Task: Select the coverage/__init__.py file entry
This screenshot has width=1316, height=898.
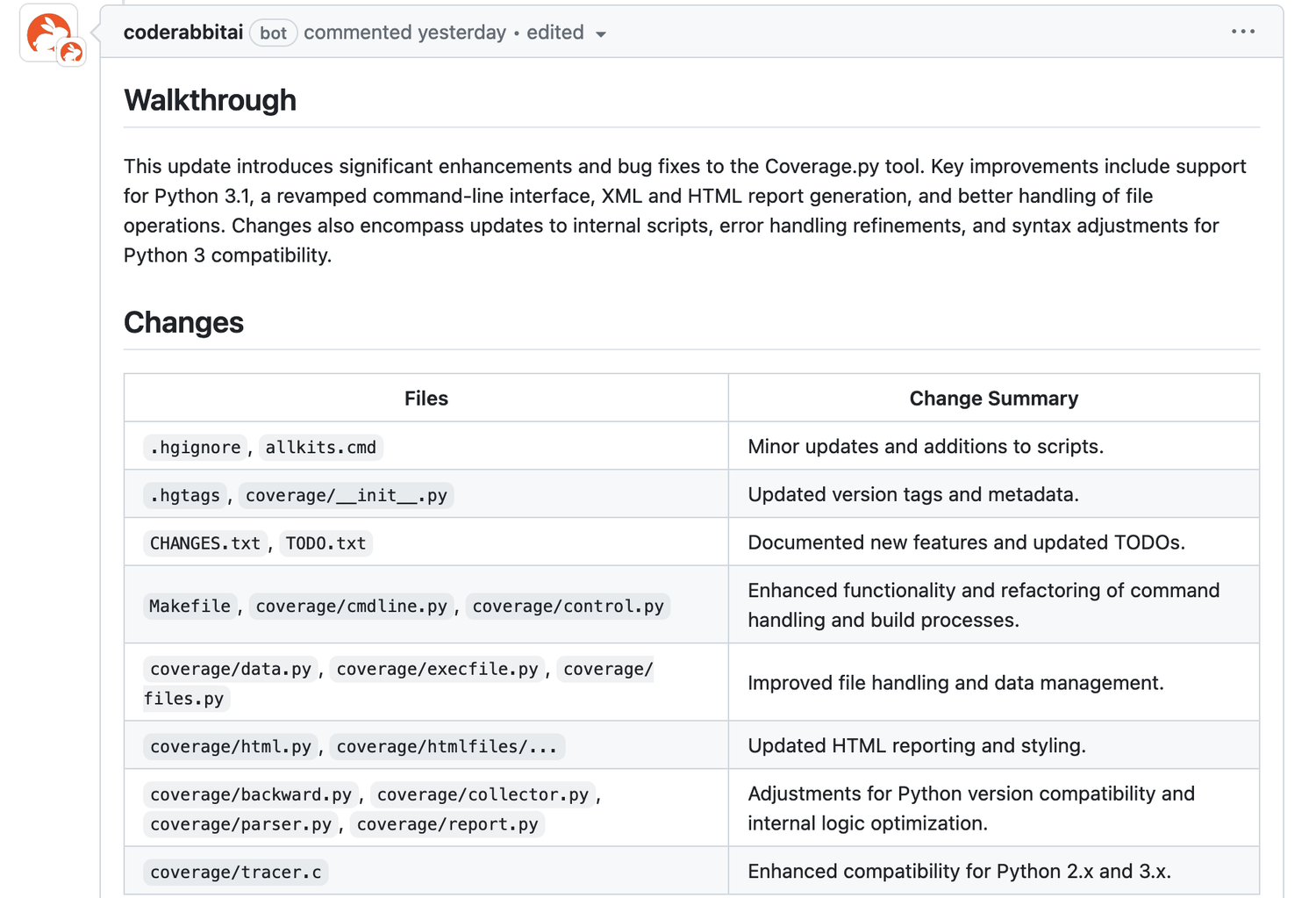Action: click(347, 495)
